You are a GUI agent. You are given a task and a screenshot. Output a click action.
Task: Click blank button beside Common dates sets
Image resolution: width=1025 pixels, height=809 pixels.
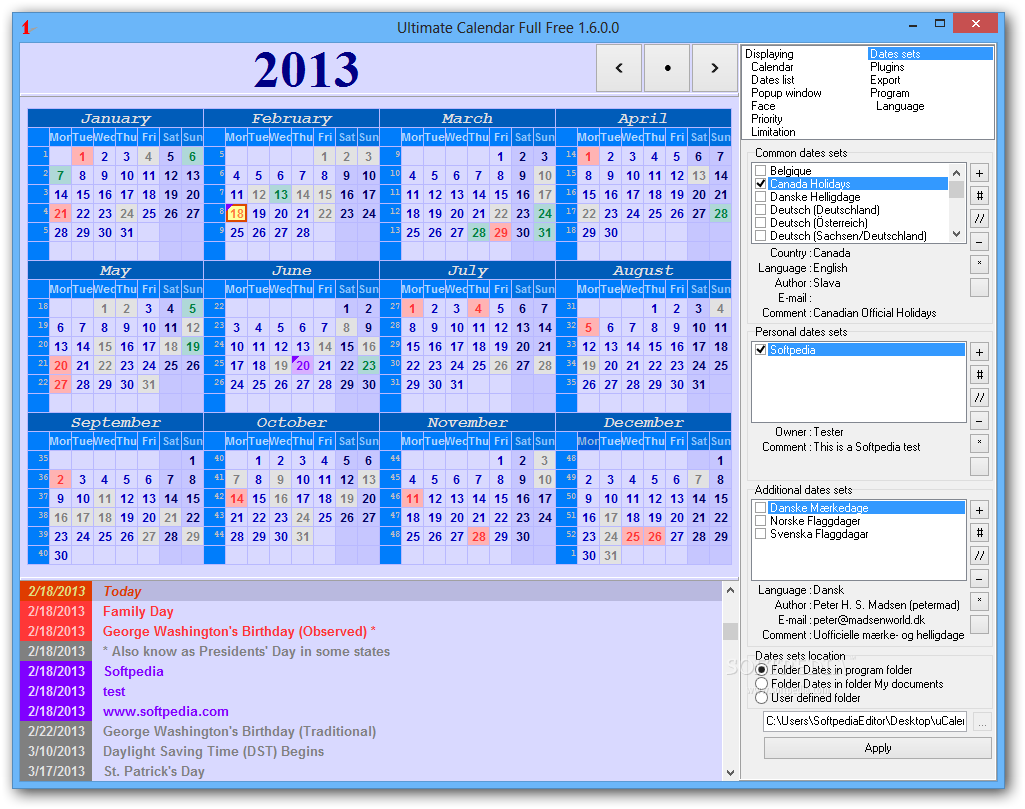(979, 288)
